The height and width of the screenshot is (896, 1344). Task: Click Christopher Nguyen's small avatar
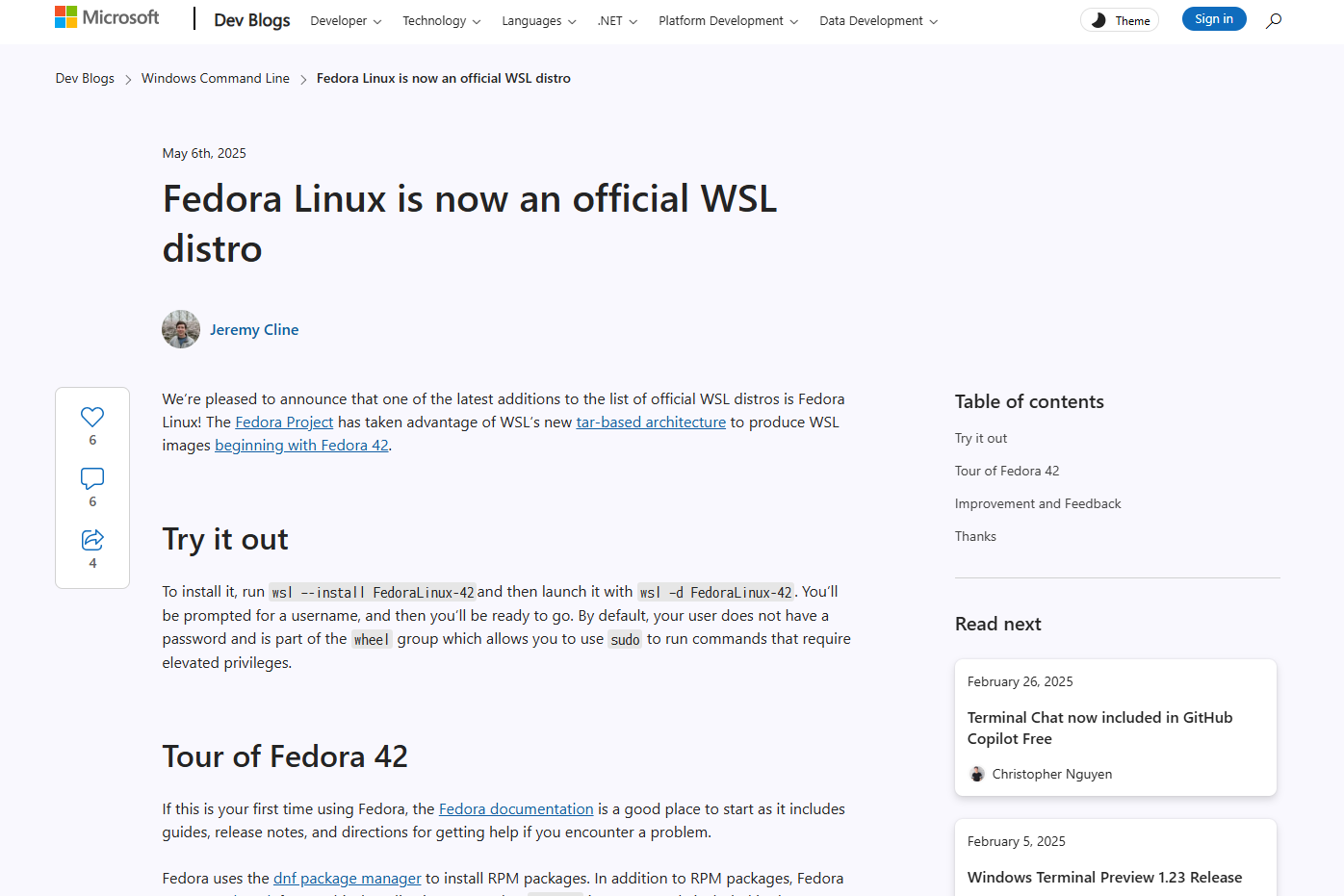[x=977, y=774]
